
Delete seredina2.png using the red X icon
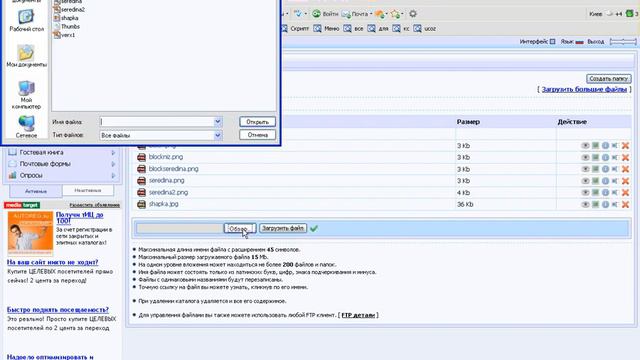pos(625,193)
